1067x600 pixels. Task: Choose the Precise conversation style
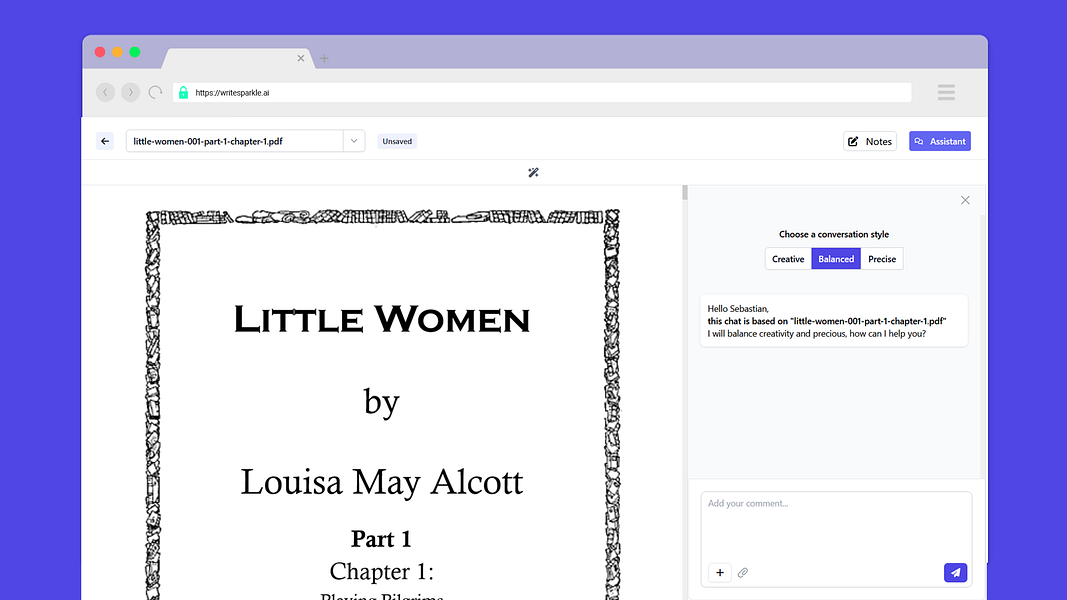(x=882, y=259)
